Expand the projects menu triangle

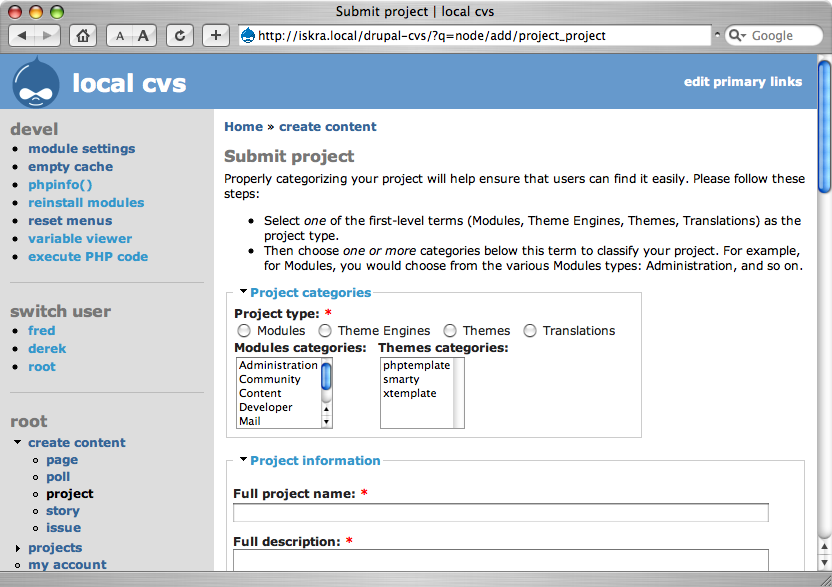(x=18, y=548)
